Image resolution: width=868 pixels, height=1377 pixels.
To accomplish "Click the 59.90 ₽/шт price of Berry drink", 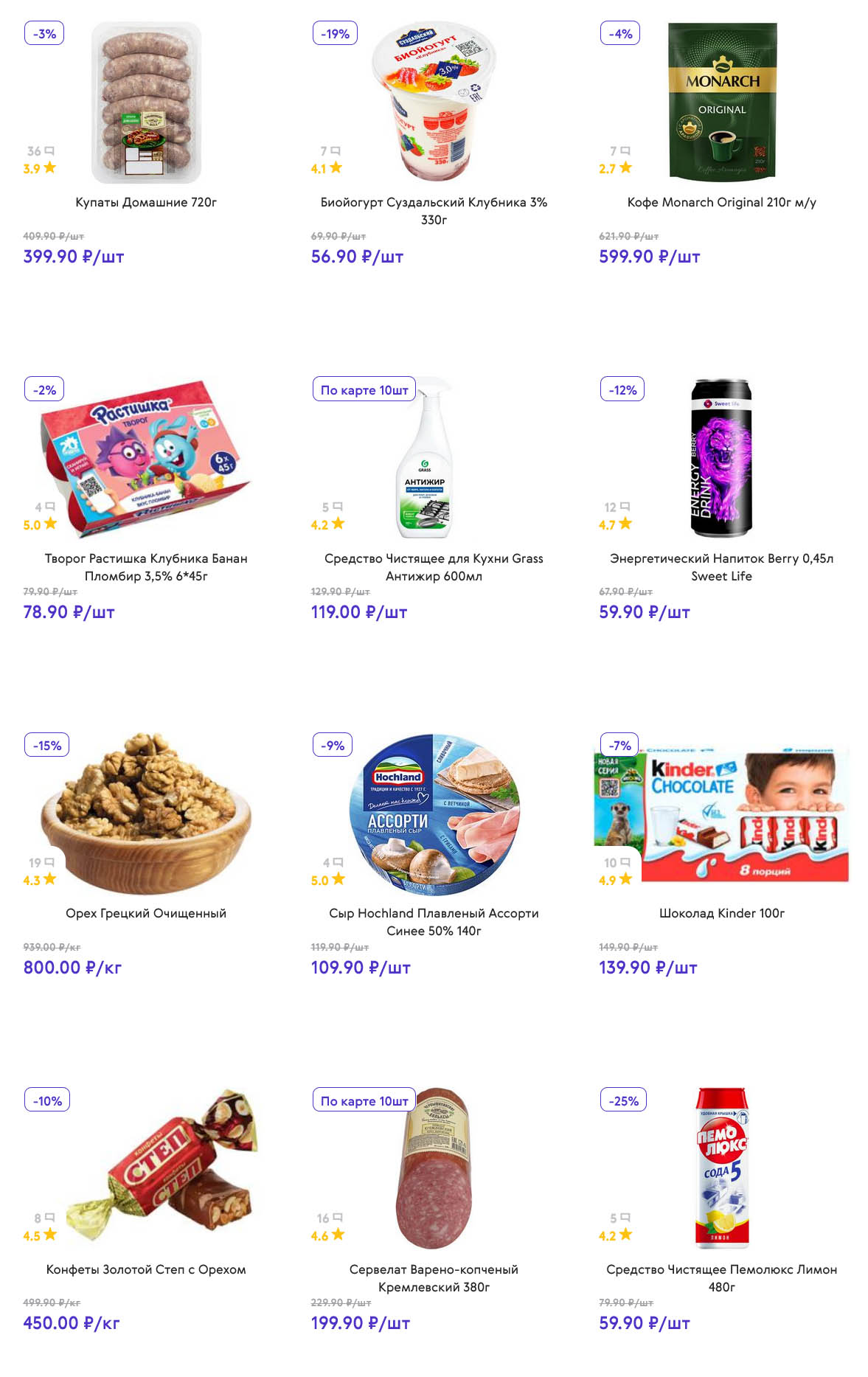I will pos(644,612).
